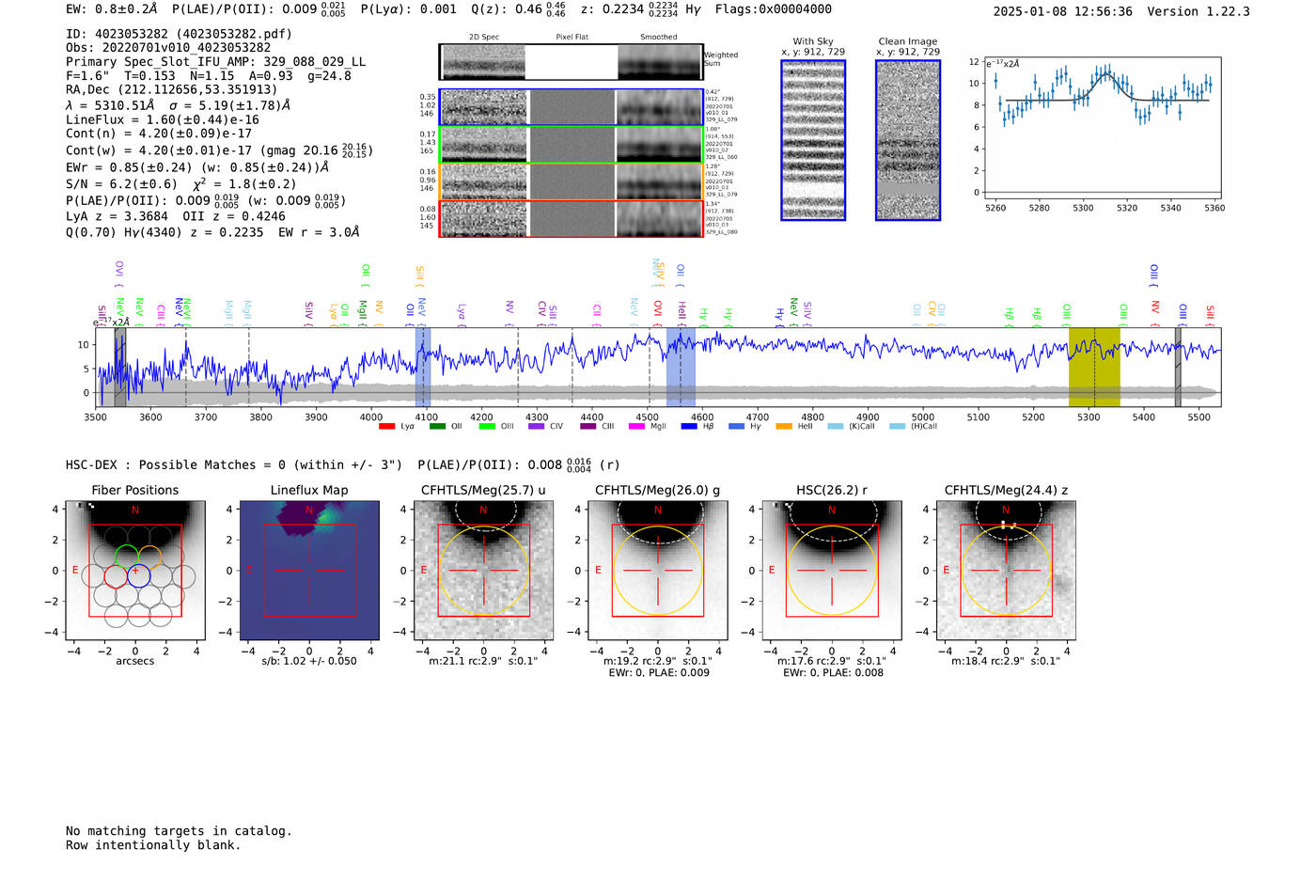Select the Primary Spec_Slot_IFU_AMP line
Viewport: 1316px width, 896px height.
tap(216, 62)
